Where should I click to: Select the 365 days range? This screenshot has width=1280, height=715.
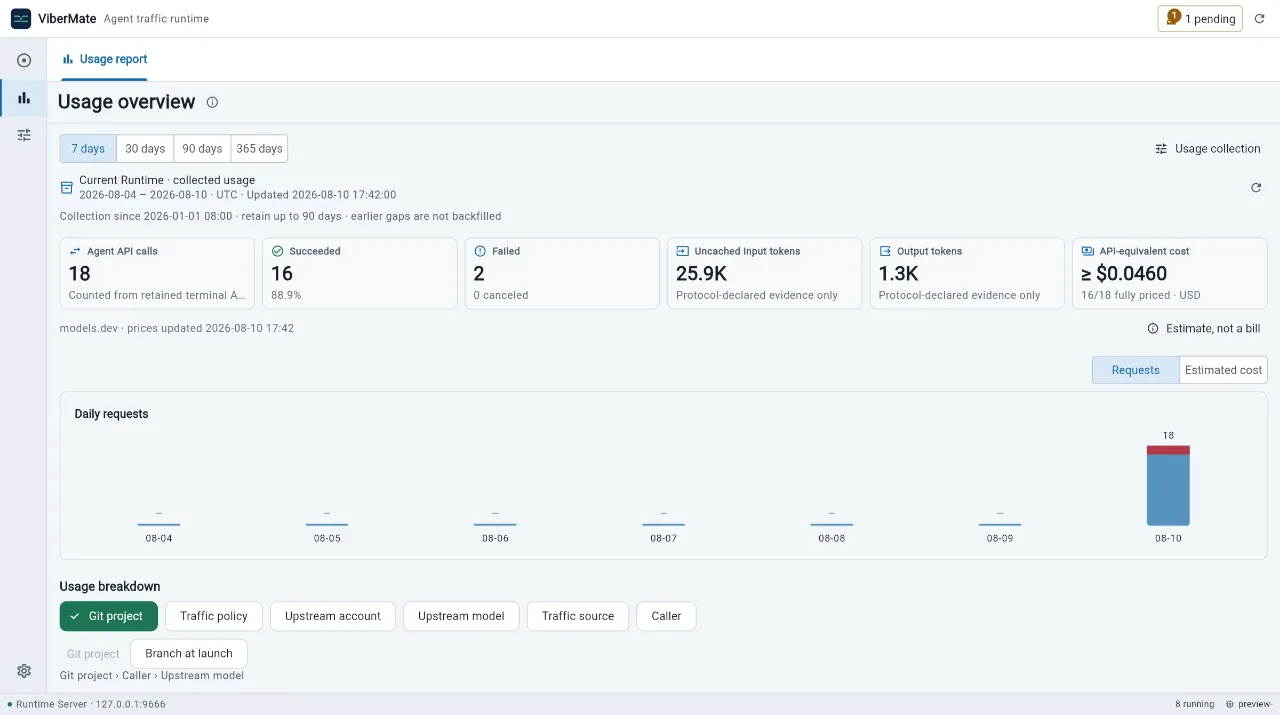[259, 148]
